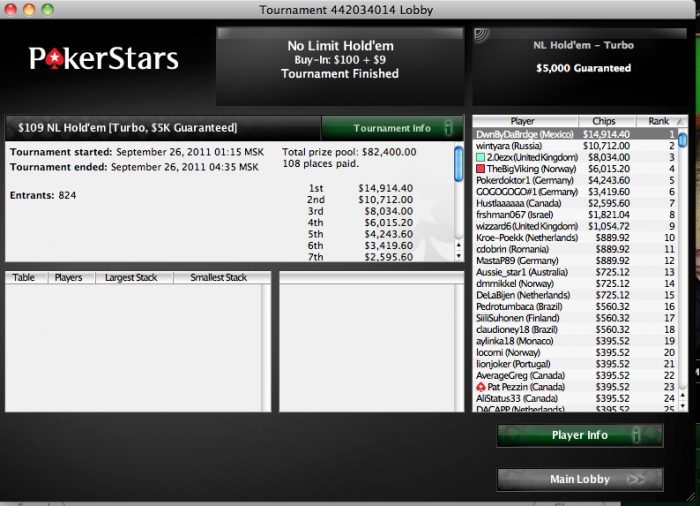Screen dimensions: 700x506
Task: Click down arrow of player list scrollbar
Action: tap(682, 406)
